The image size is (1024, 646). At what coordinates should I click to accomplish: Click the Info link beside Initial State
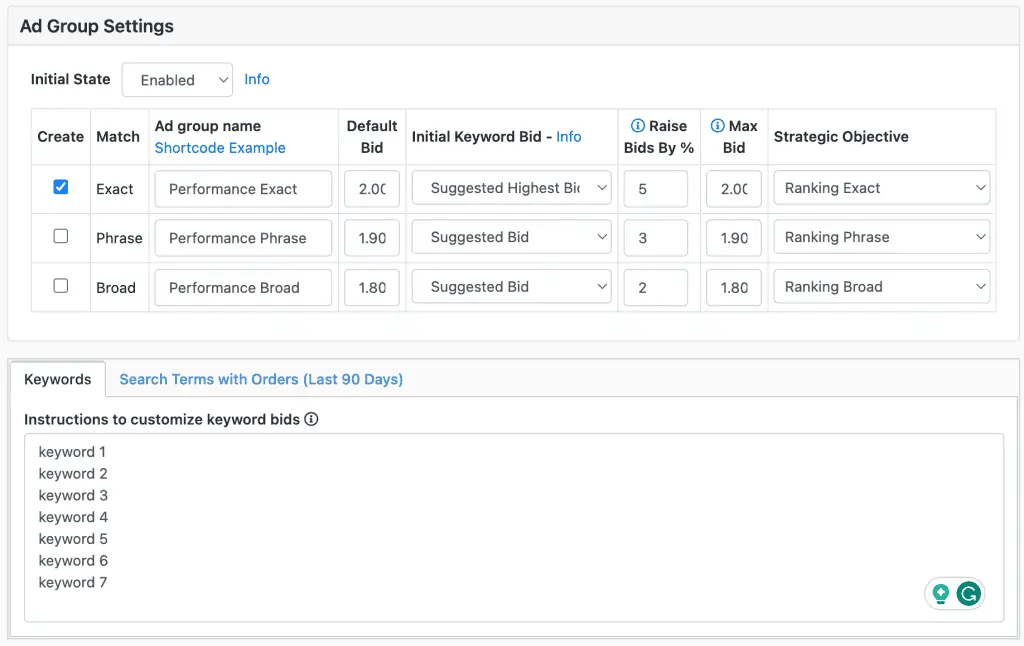click(256, 79)
